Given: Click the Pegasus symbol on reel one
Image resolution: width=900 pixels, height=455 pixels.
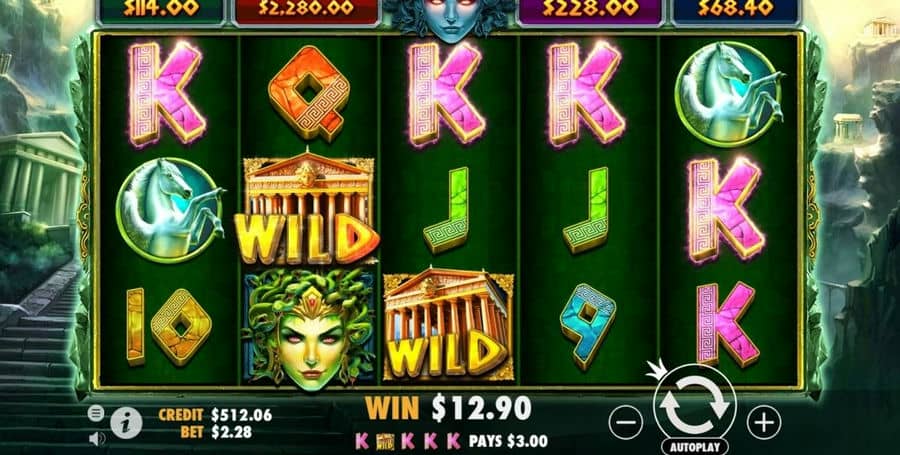Looking at the screenshot, I should [x=170, y=210].
